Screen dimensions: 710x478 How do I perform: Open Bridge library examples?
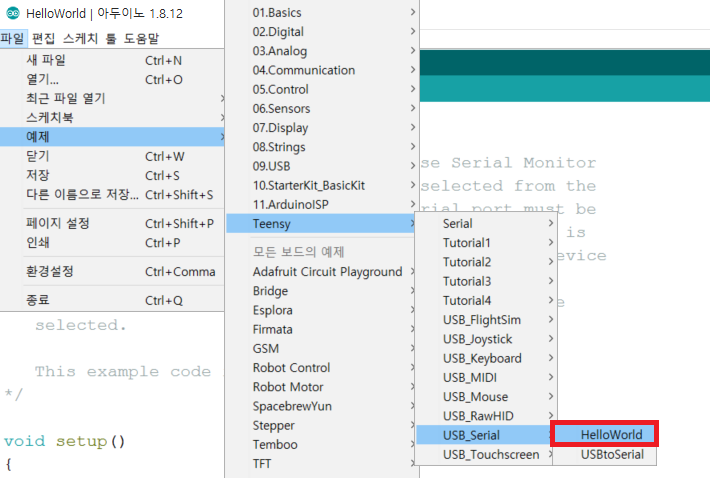click(321, 291)
